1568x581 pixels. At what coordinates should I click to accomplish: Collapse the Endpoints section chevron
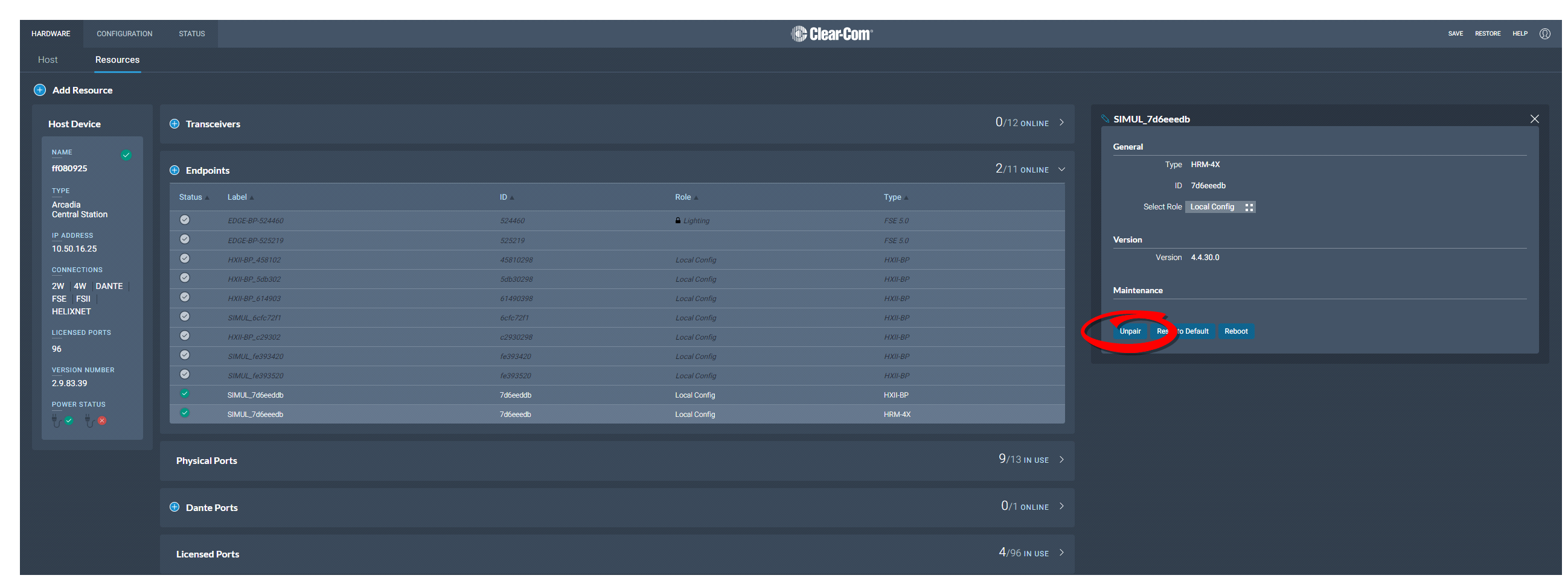pos(1061,170)
